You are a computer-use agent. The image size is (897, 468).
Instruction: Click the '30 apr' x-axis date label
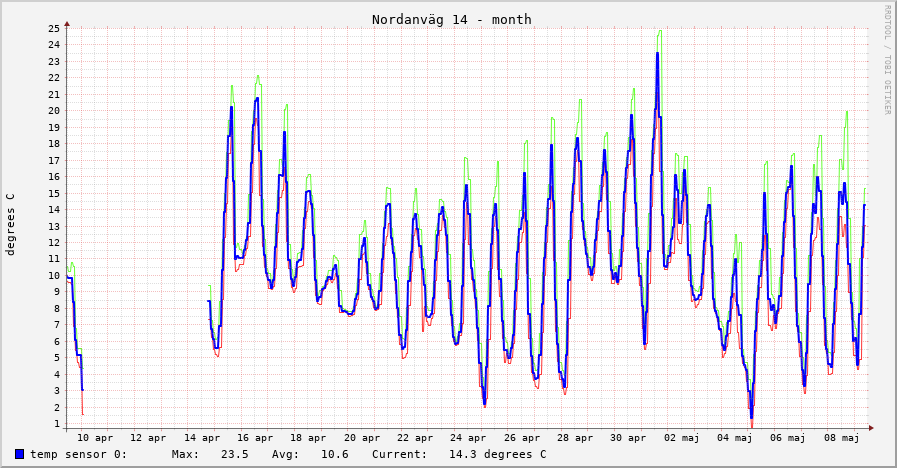tap(628, 438)
